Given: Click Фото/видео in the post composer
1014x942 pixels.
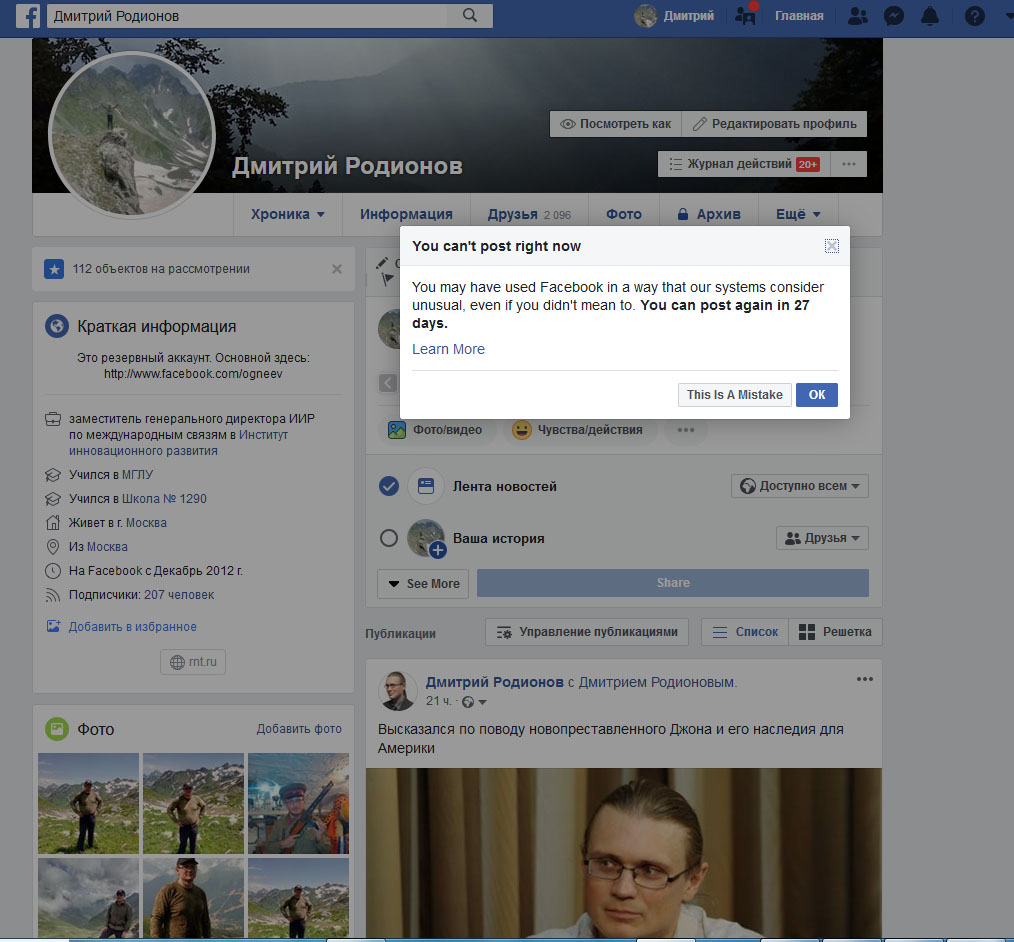Looking at the screenshot, I should point(435,430).
